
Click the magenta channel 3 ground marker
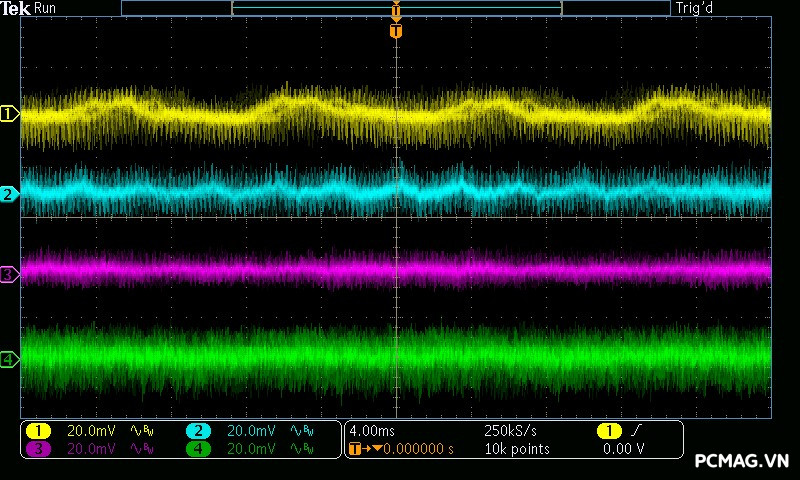[x=10, y=273]
